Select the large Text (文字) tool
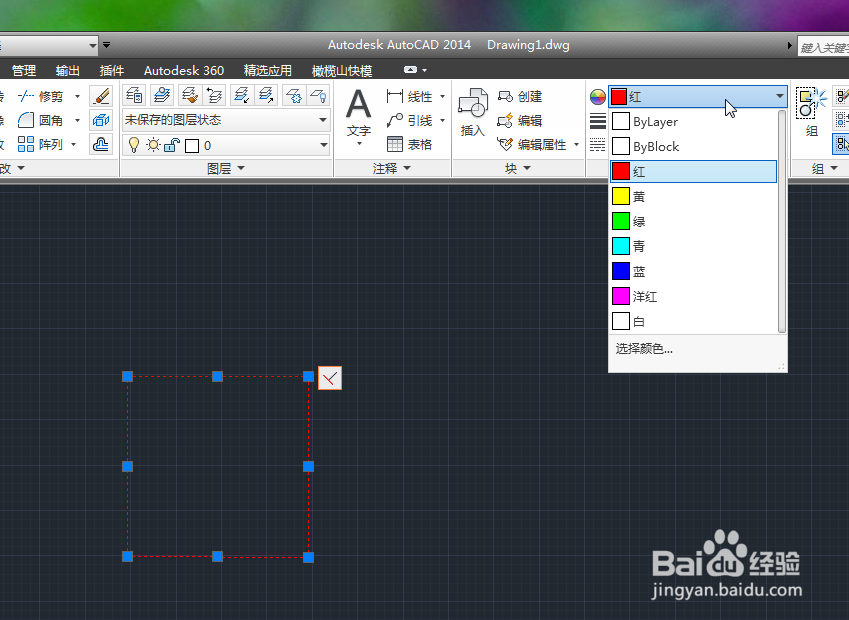The image size is (849, 620). tap(358, 114)
